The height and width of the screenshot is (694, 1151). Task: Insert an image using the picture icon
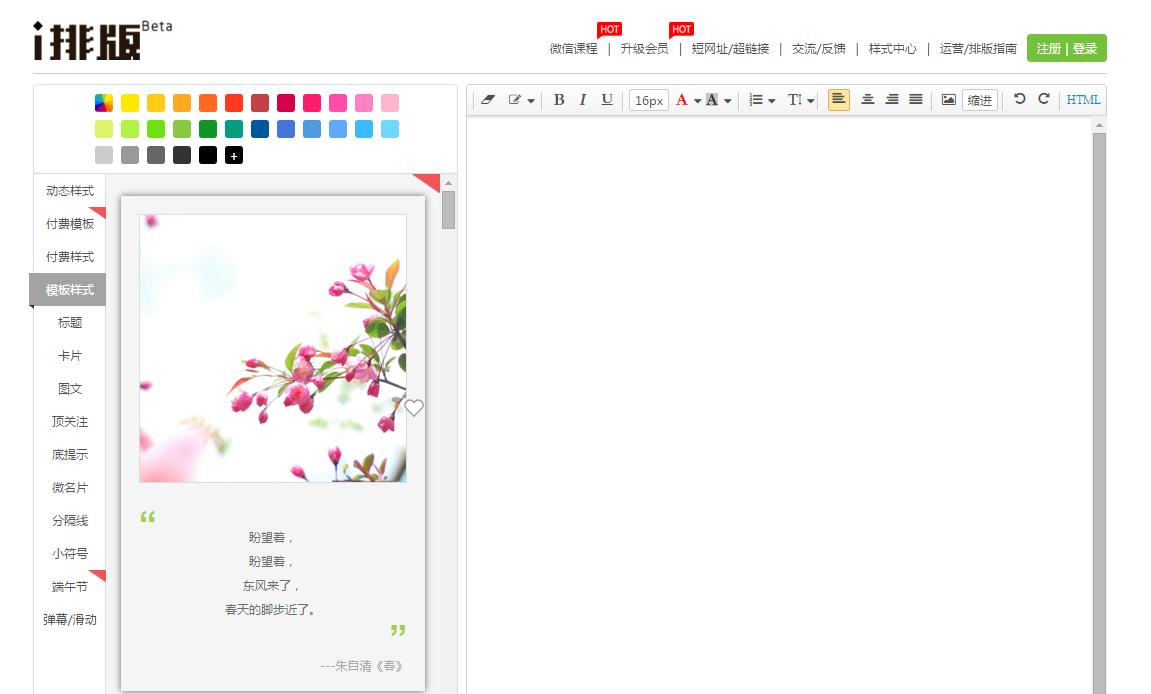click(948, 100)
